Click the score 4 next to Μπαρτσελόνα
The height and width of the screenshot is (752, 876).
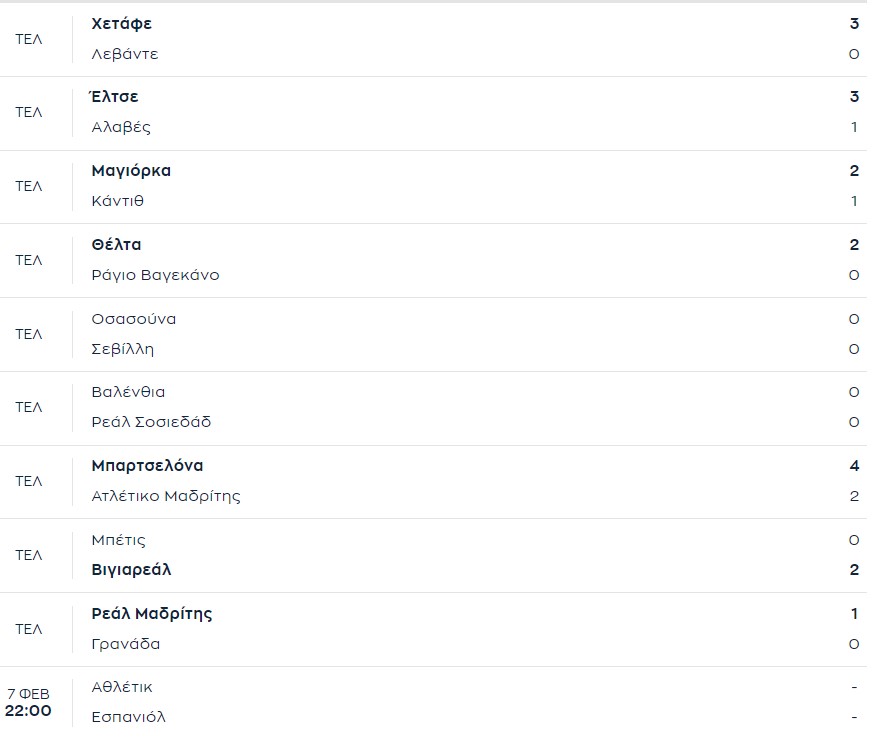853,465
